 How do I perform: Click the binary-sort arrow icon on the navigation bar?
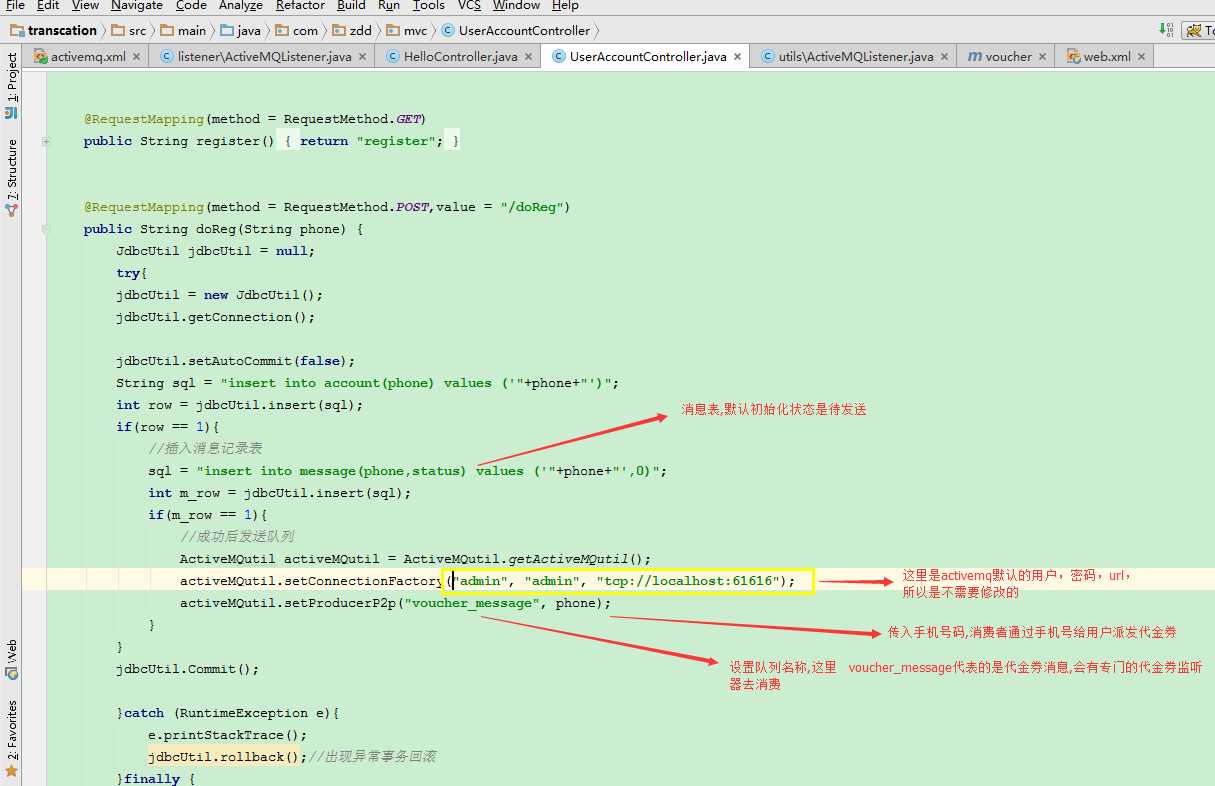[x=1166, y=29]
